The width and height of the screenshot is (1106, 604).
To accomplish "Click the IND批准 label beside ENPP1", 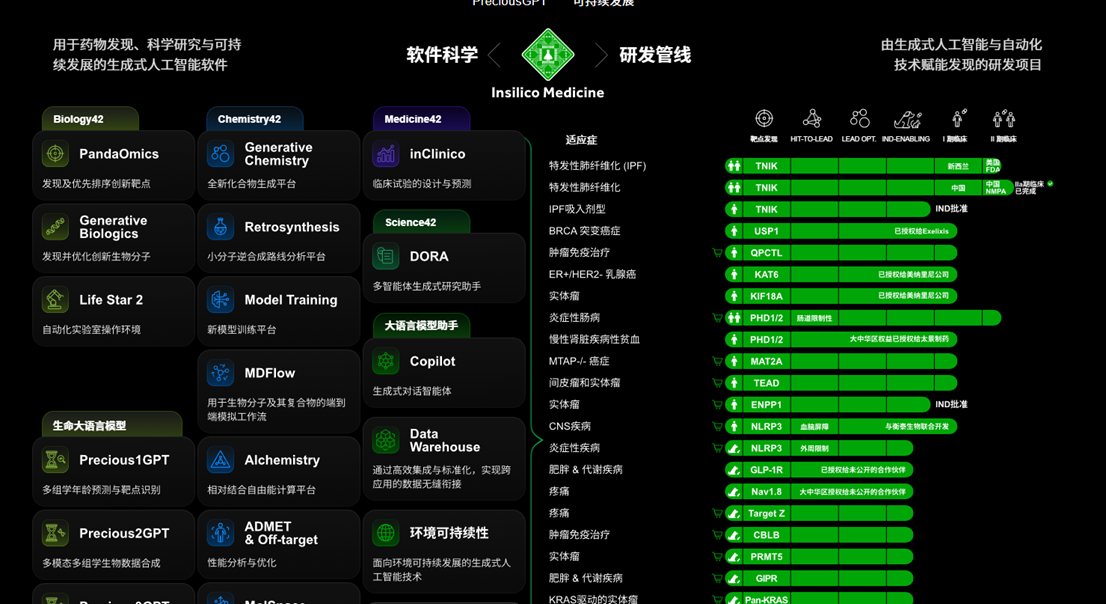I will pos(952,404).
